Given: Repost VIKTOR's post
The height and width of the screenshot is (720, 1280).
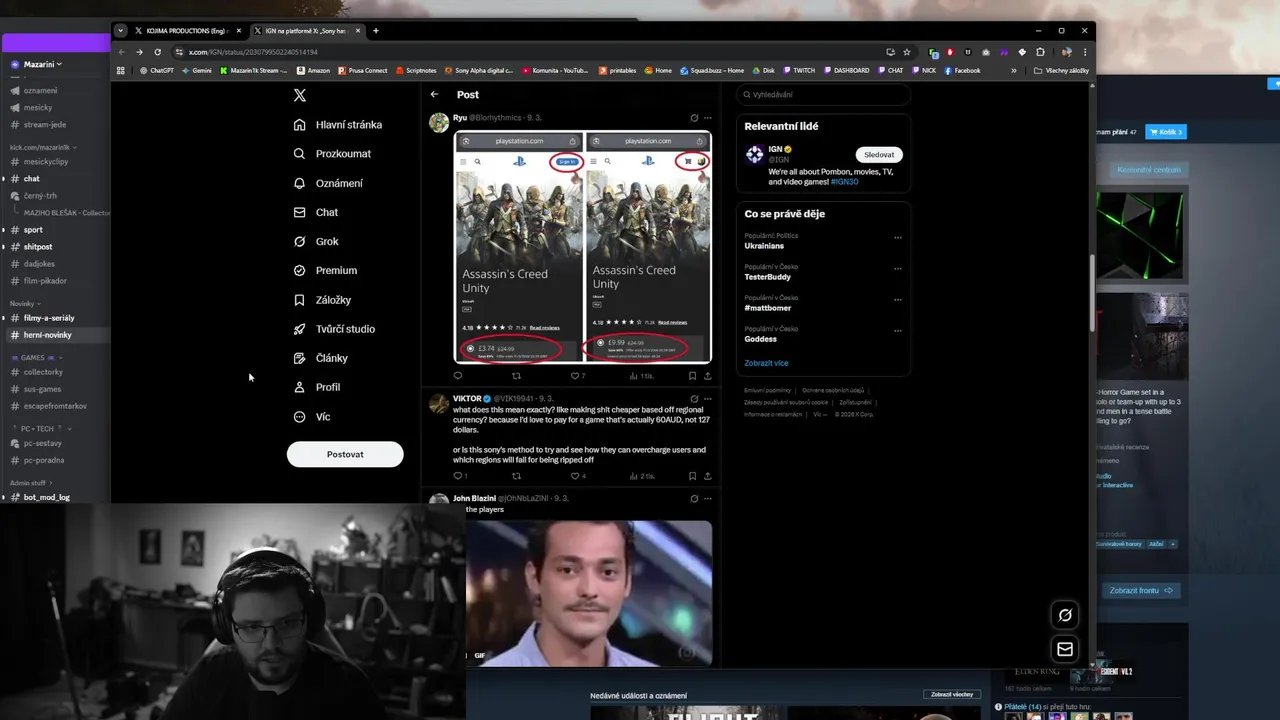Looking at the screenshot, I should [516, 476].
